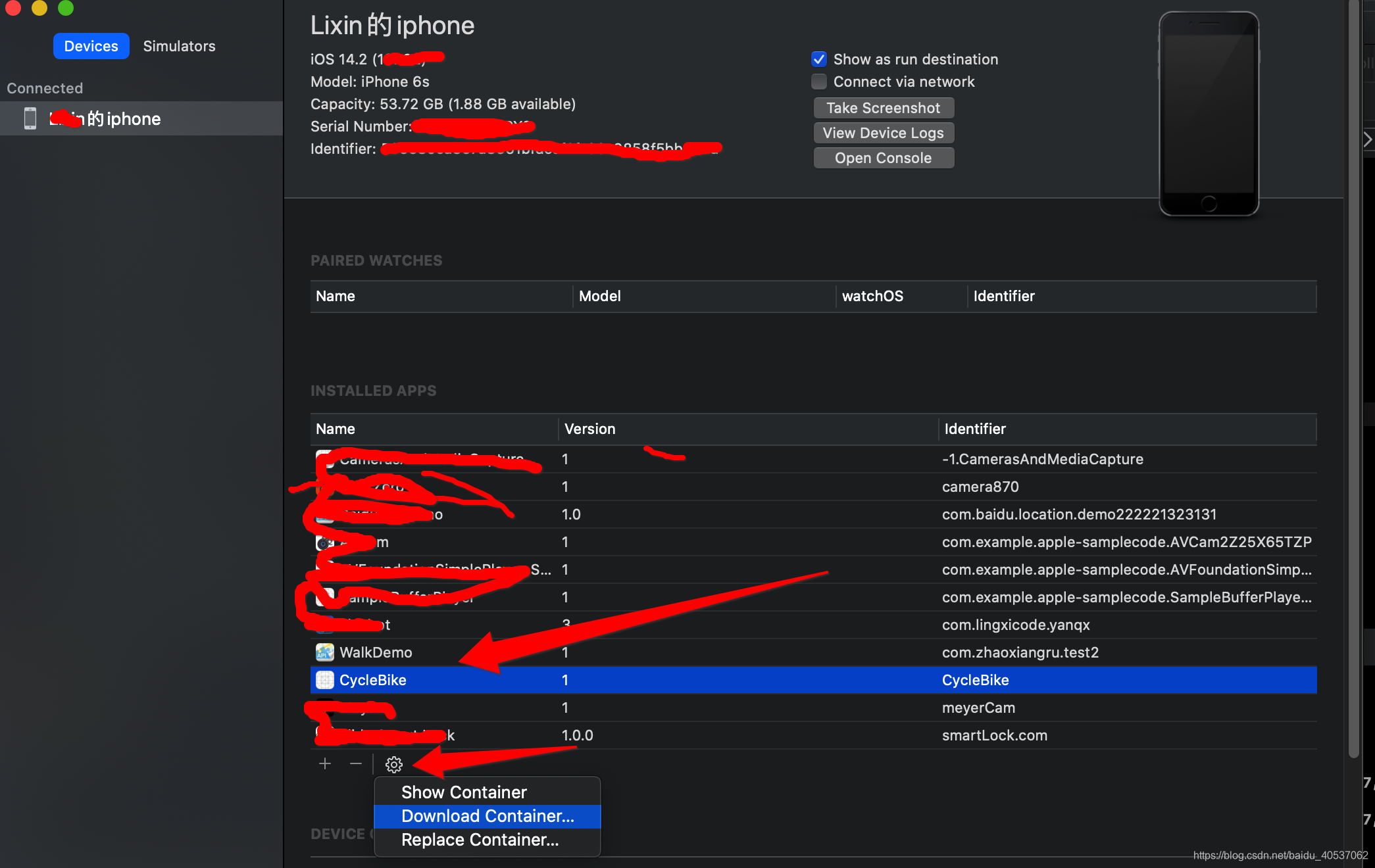
Task: Select the WalkDemo app row
Action: (x=814, y=652)
